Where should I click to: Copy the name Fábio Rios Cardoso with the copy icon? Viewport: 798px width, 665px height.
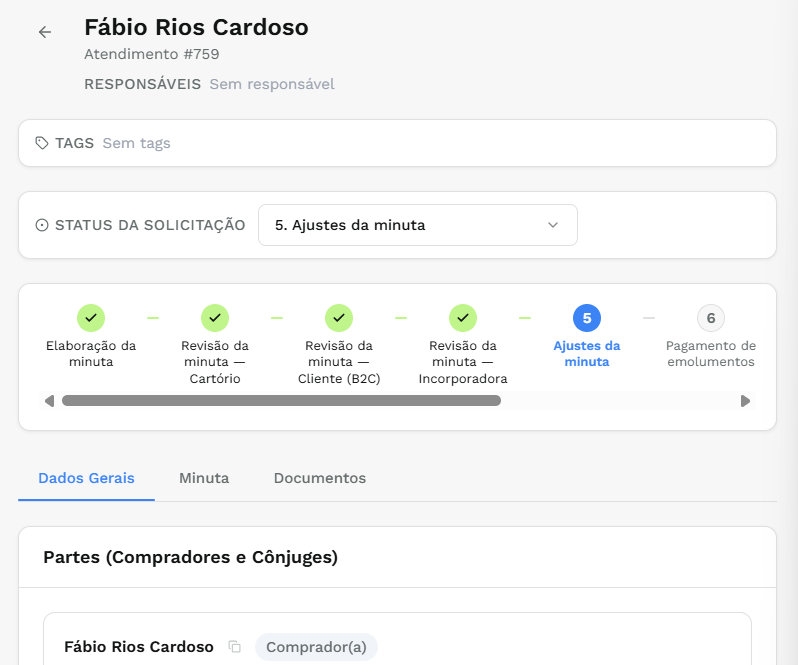234,647
